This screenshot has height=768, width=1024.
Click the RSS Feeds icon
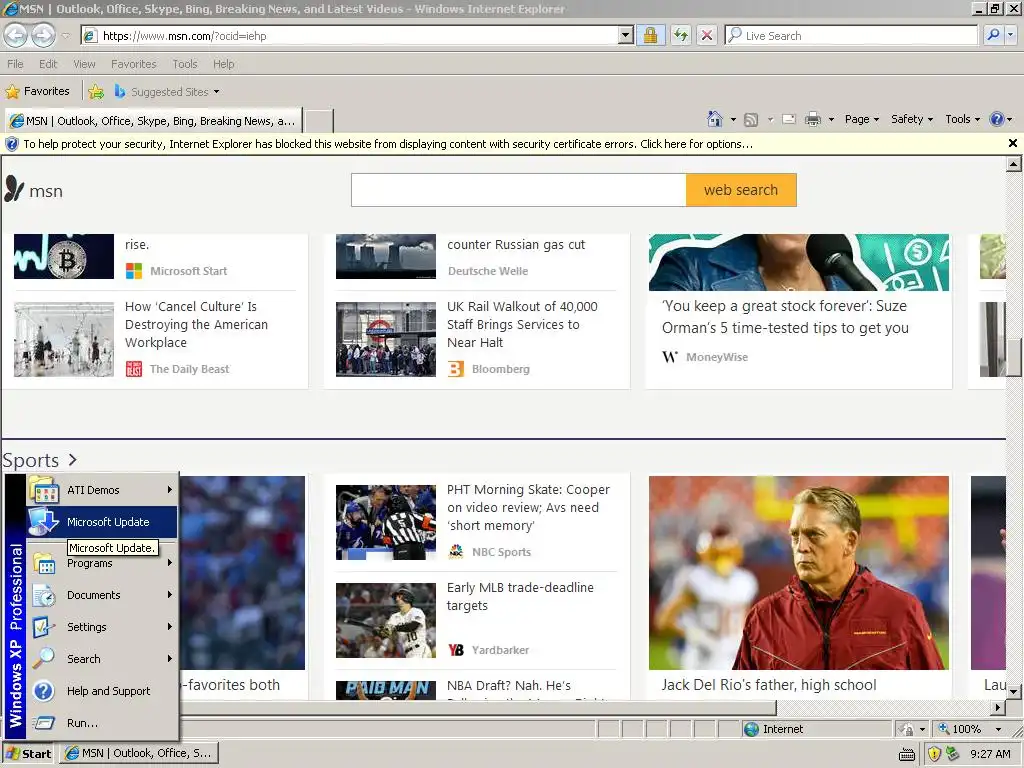coord(751,120)
